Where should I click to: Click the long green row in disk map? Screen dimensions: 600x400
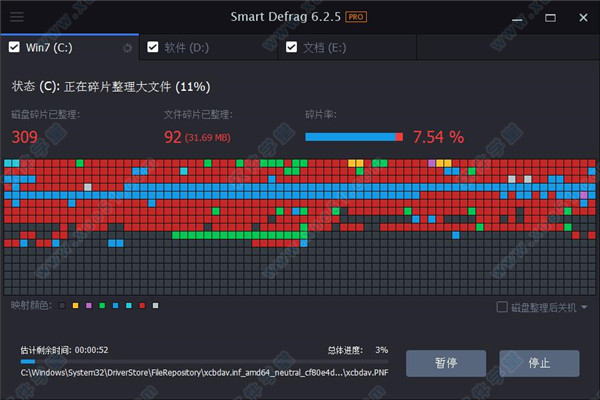point(240,235)
